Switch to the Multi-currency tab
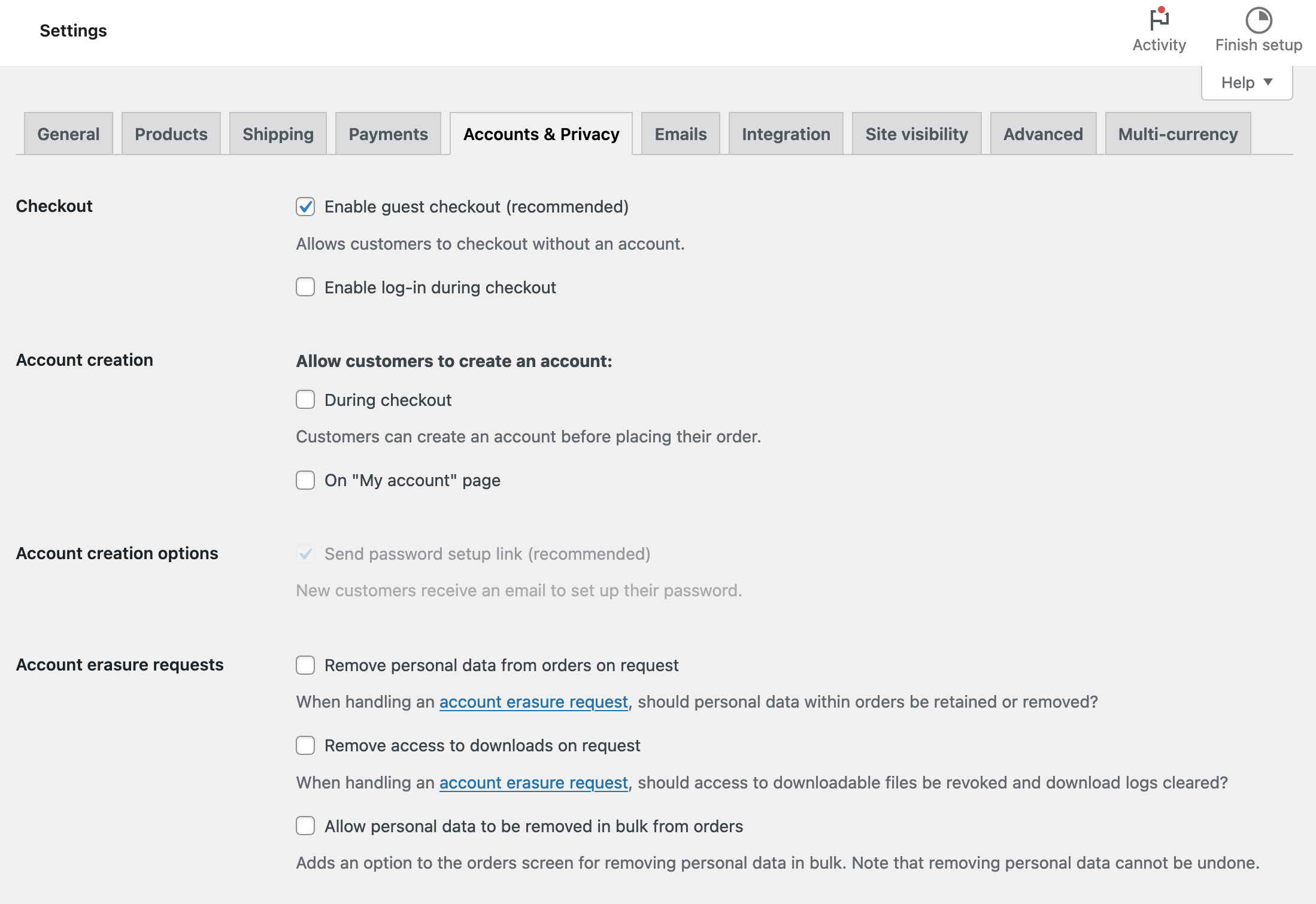Viewport: 1316px width, 904px height. click(1177, 134)
